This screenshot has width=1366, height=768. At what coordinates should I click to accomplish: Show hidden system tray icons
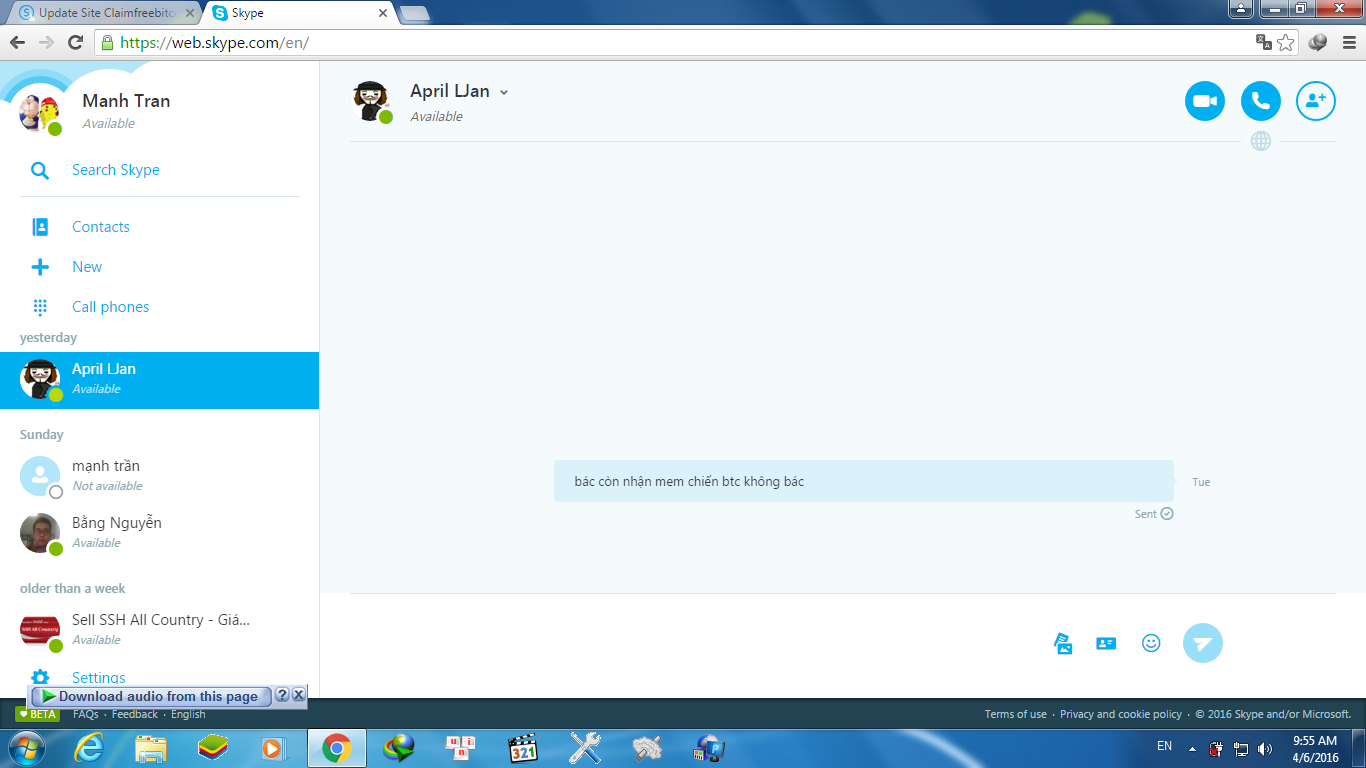(1192, 748)
